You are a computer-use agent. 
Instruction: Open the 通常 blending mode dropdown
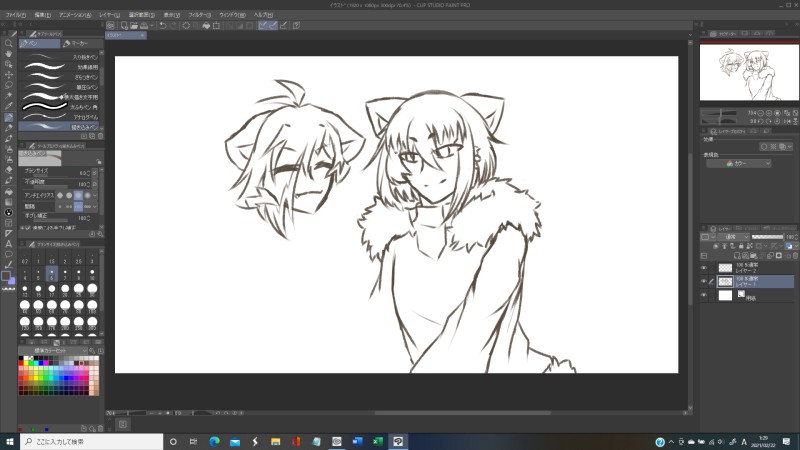pyautogui.click(x=733, y=237)
